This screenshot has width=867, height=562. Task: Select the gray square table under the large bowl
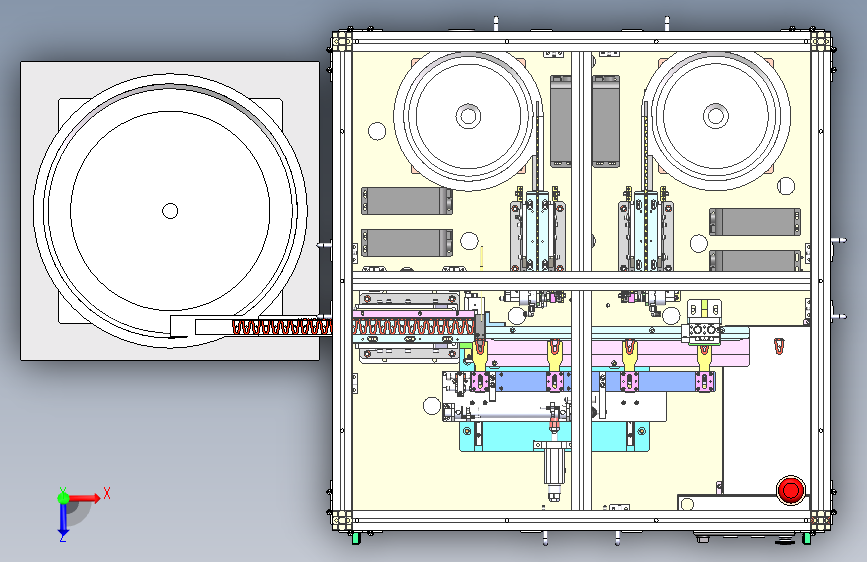(170, 211)
